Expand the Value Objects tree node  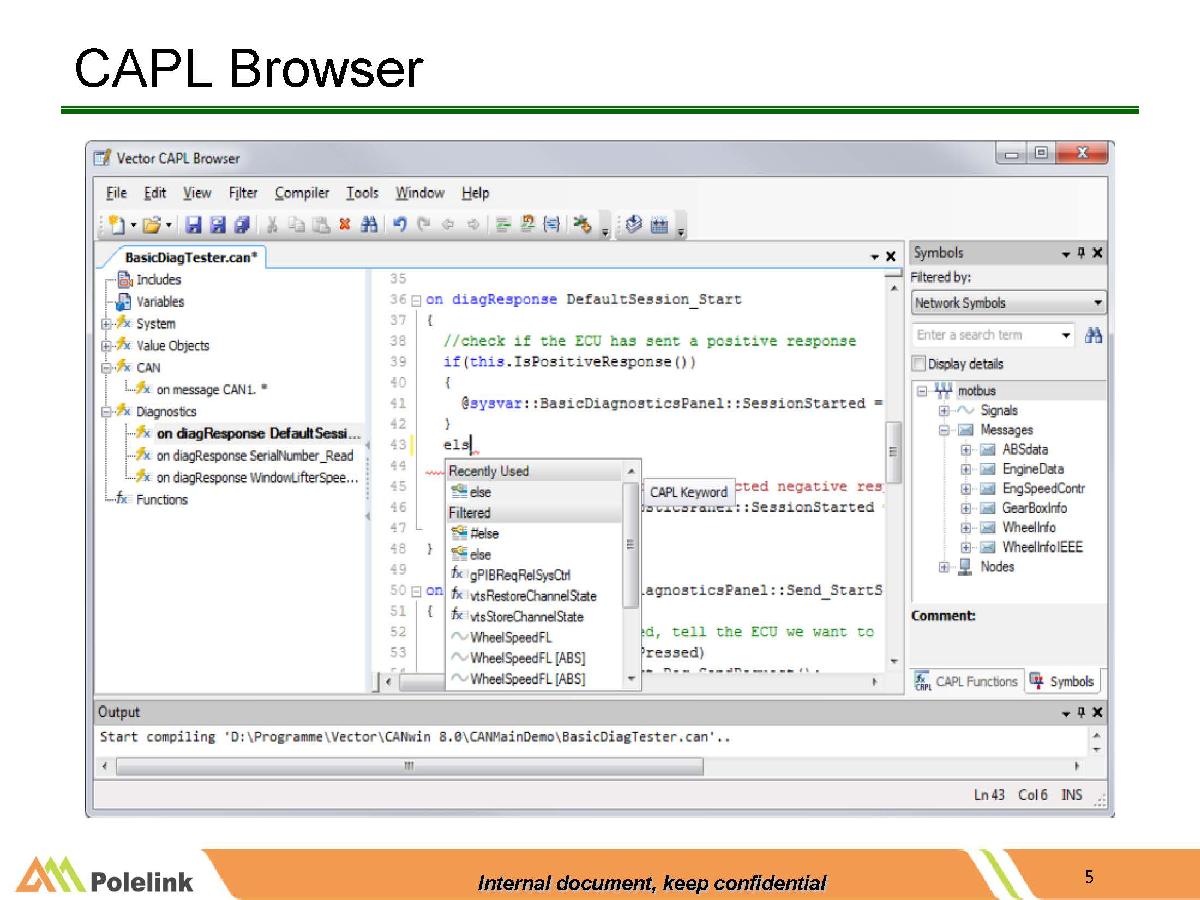[106, 345]
